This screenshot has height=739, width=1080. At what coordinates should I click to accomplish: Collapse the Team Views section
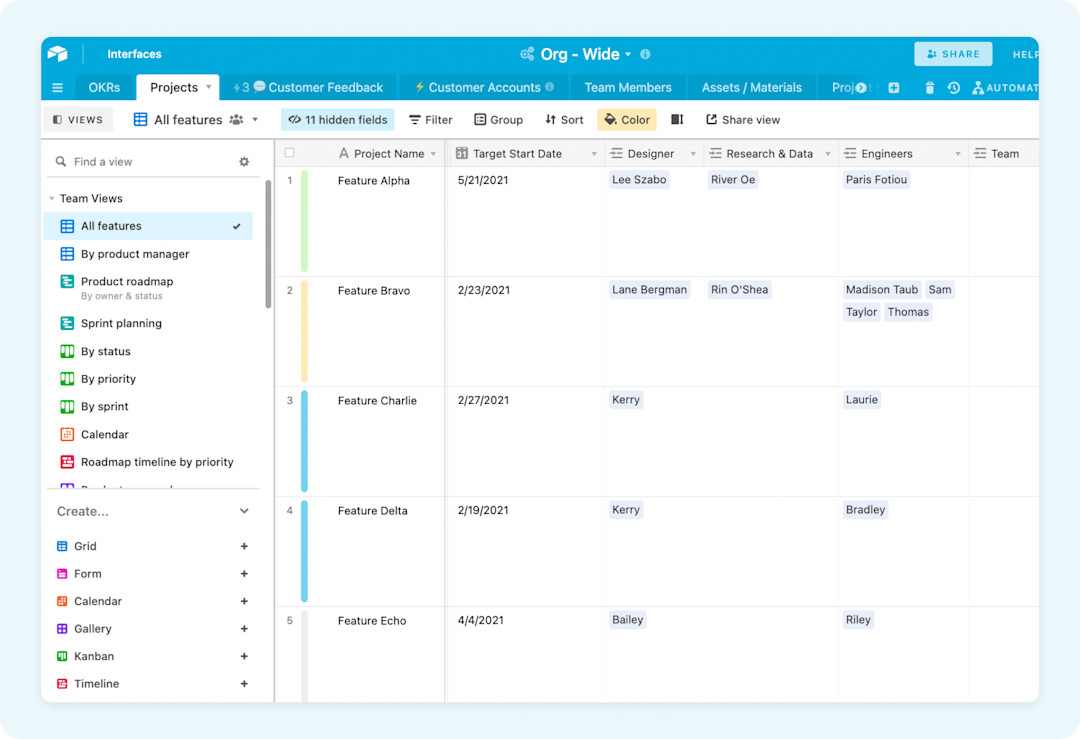pyautogui.click(x=52, y=198)
